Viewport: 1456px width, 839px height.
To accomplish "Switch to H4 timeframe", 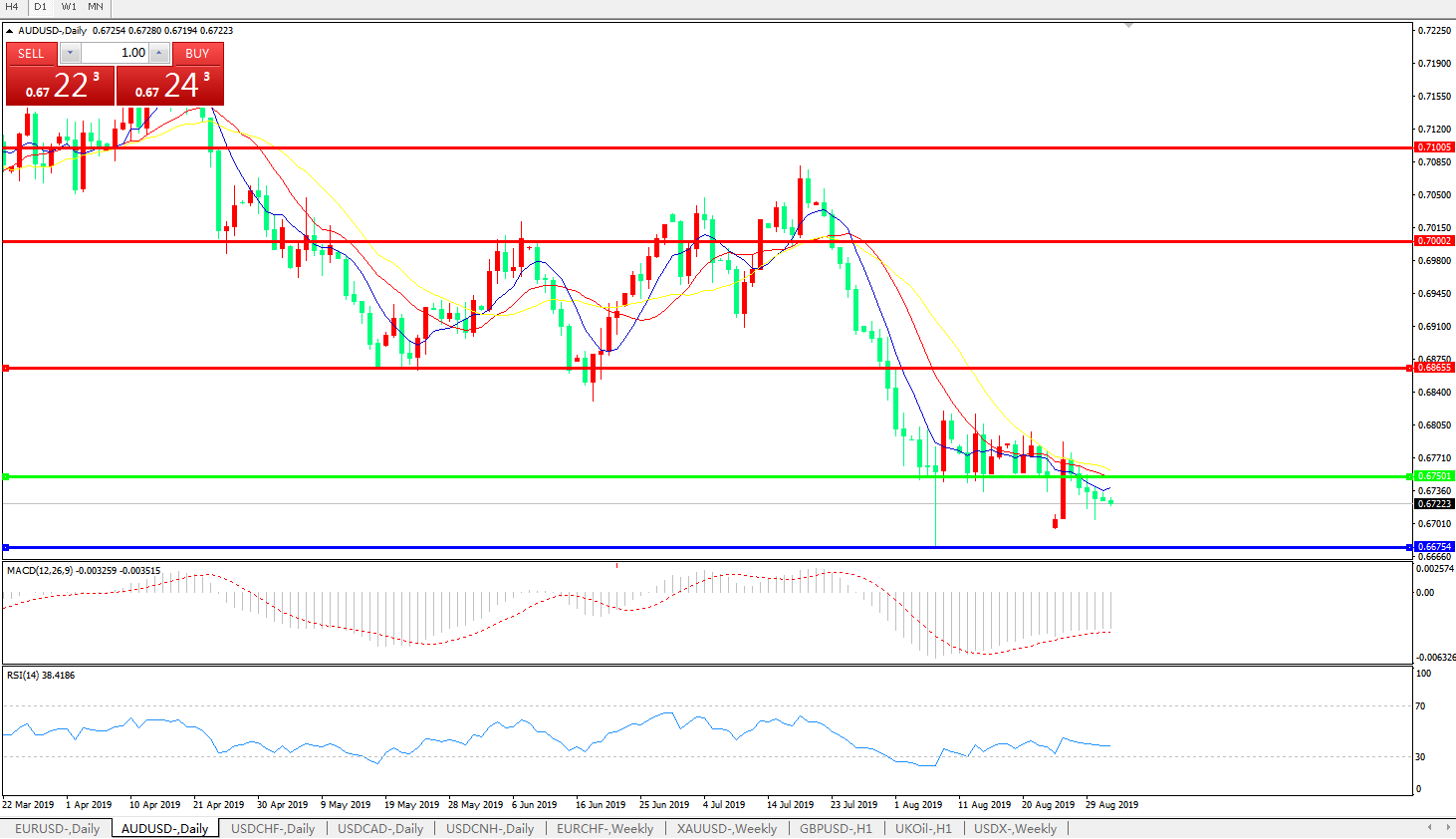I will point(12,7).
